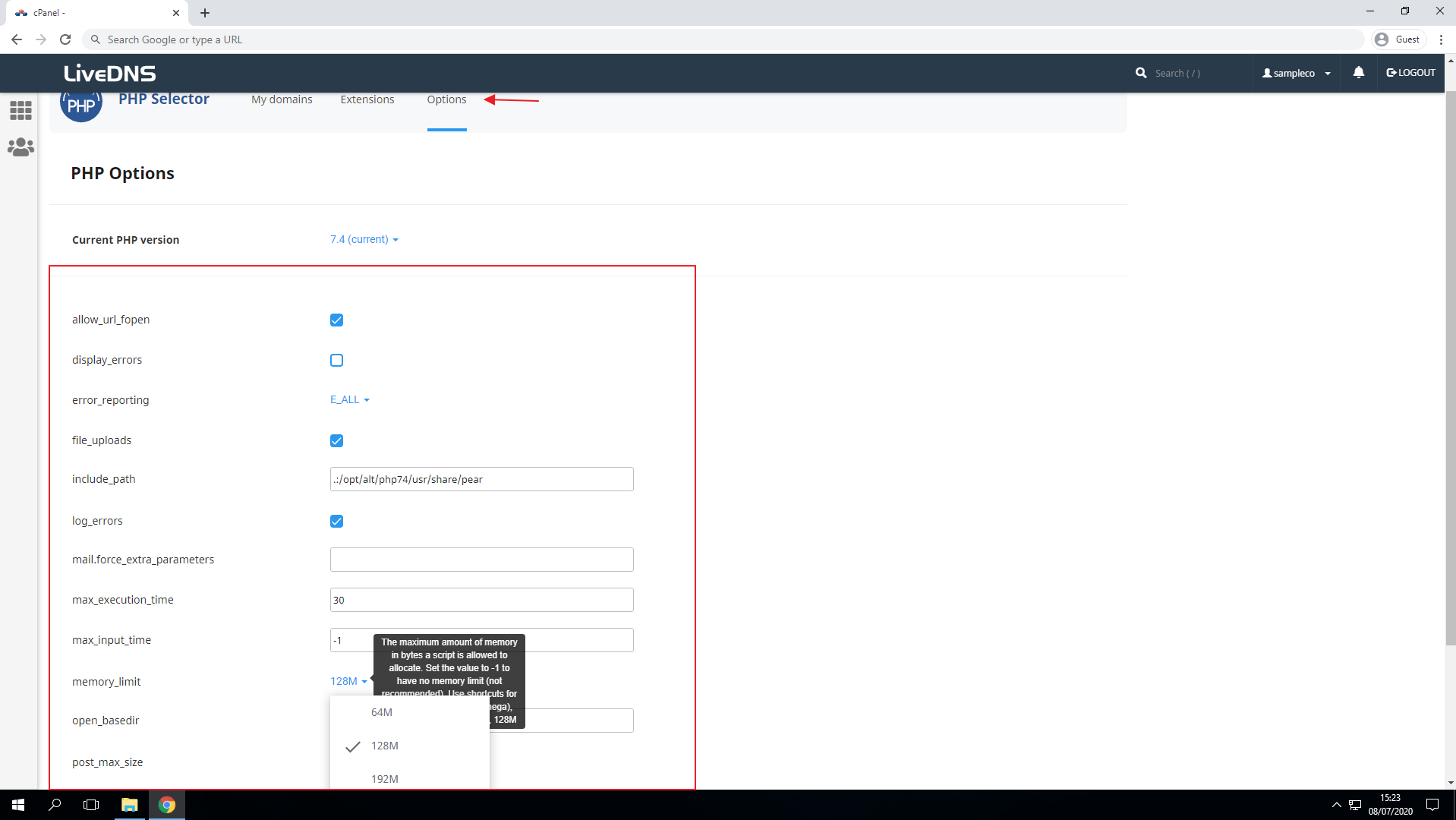Click the scrollbar down arrow
This screenshot has height=820, width=1456.
tap(1450, 783)
